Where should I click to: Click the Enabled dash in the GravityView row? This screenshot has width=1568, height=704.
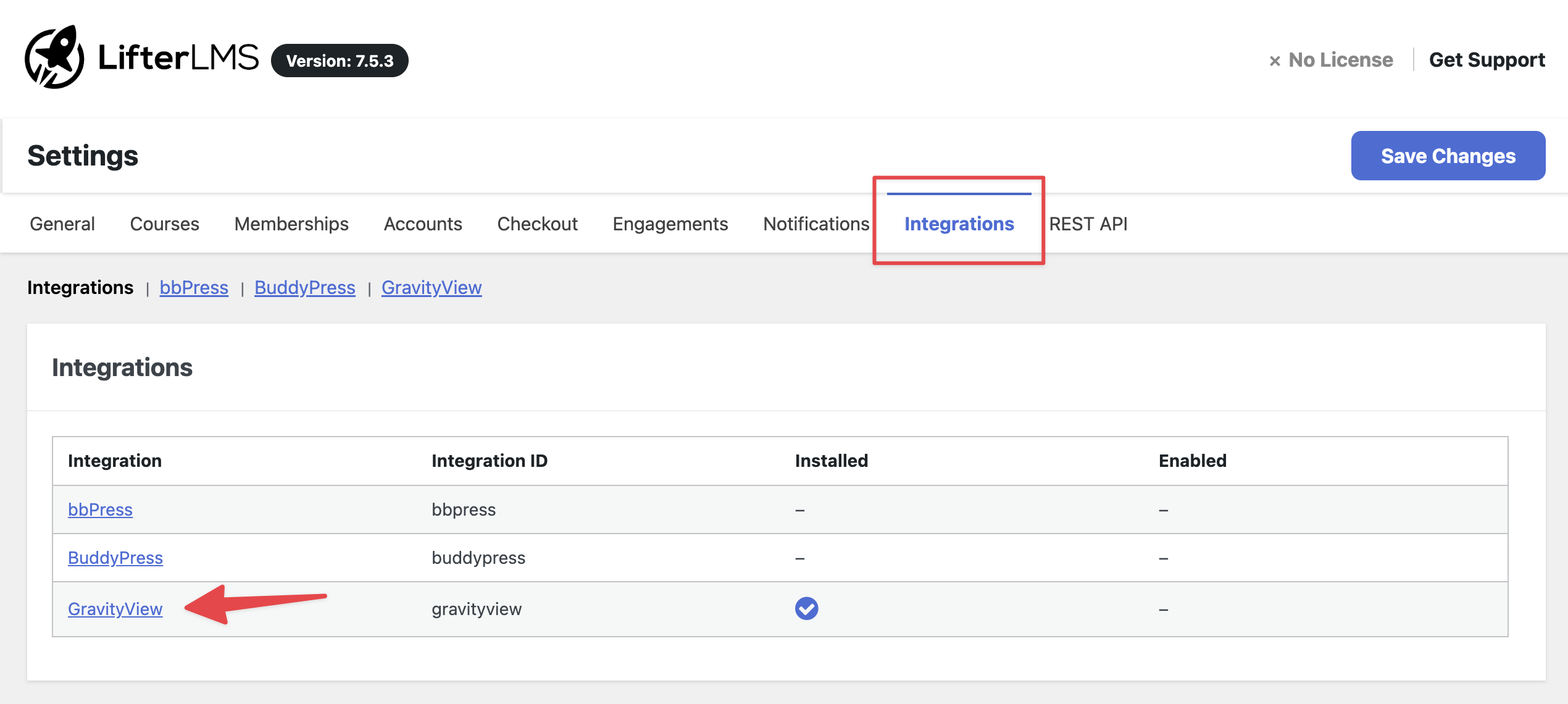pyautogui.click(x=1164, y=610)
